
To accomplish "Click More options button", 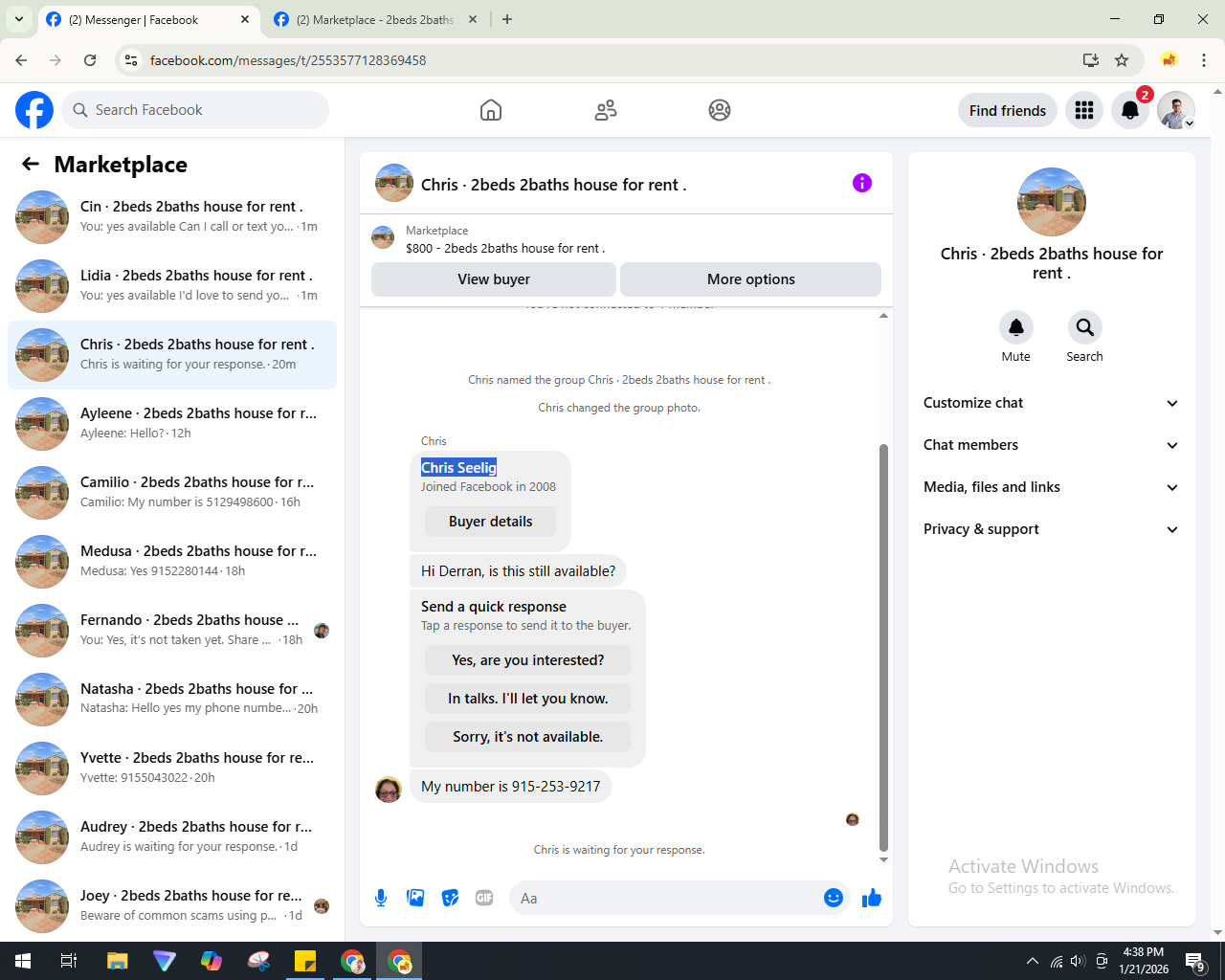I will click(751, 279).
